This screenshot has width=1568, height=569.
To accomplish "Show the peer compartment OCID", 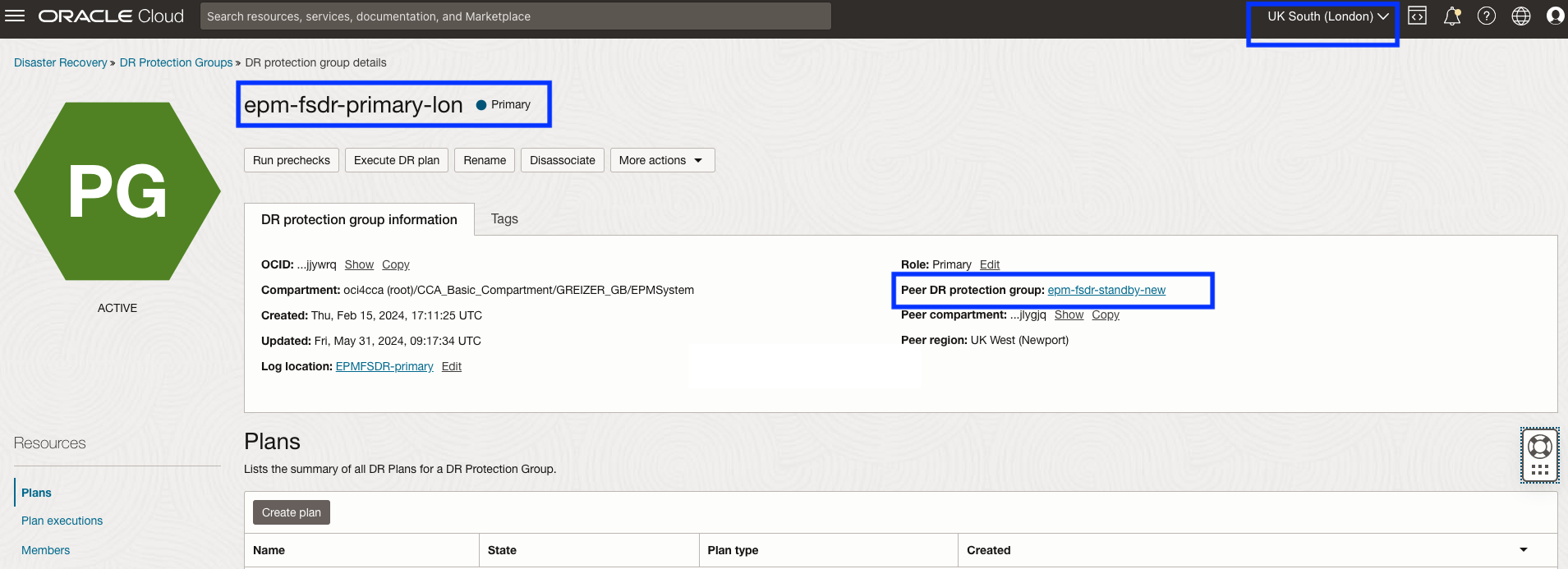I will (x=1069, y=314).
